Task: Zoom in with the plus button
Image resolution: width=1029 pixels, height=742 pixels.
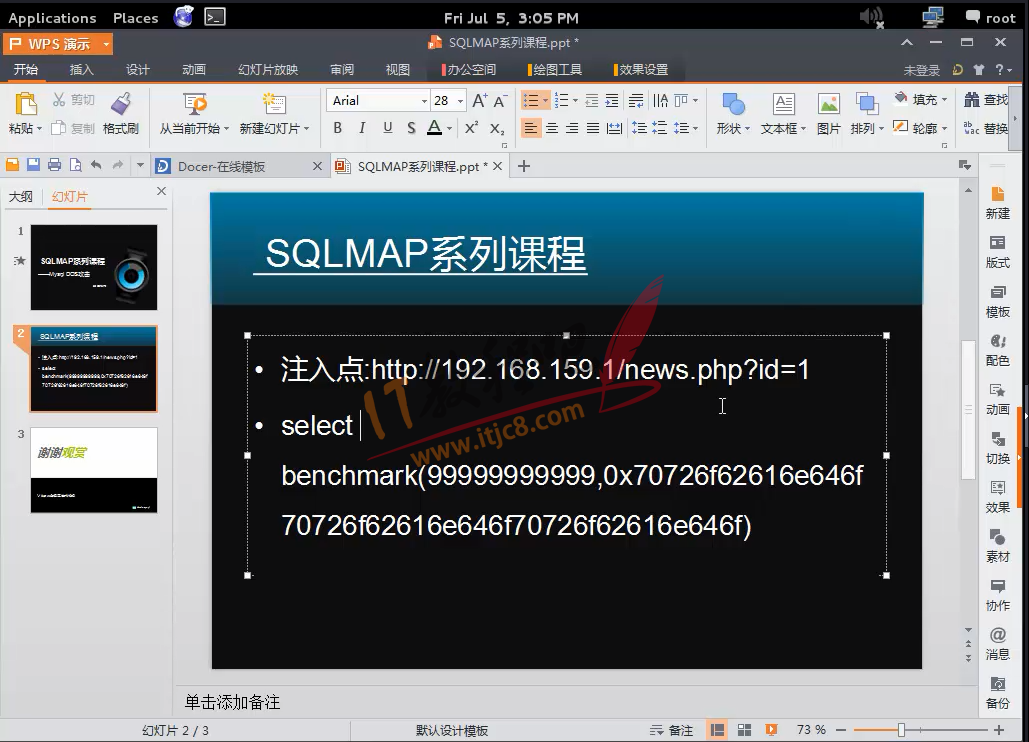Action: (x=999, y=730)
